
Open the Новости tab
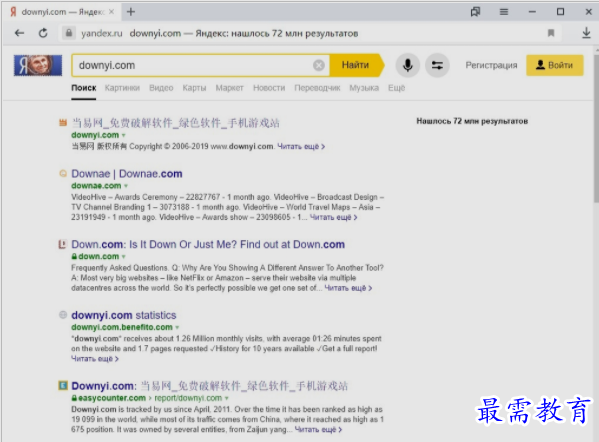click(x=269, y=88)
